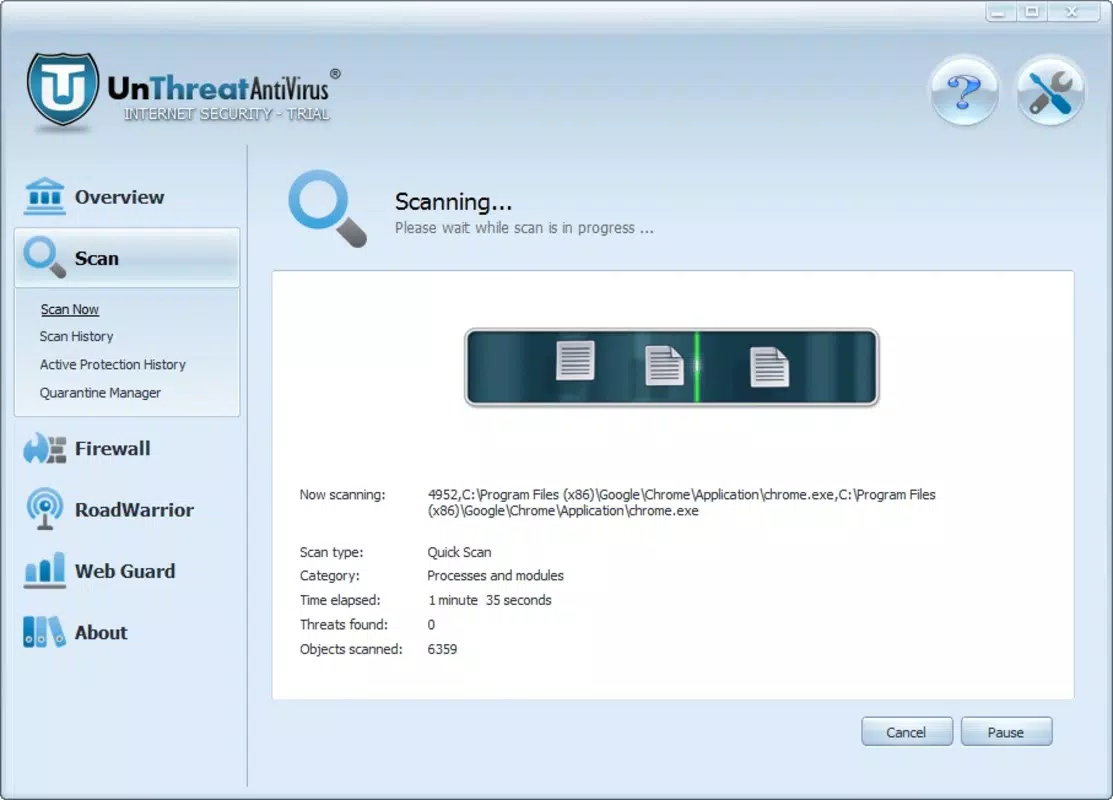The image size is (1113, 800).
Task: Click the UnThreat shield logo
Action: pos(62,89)
